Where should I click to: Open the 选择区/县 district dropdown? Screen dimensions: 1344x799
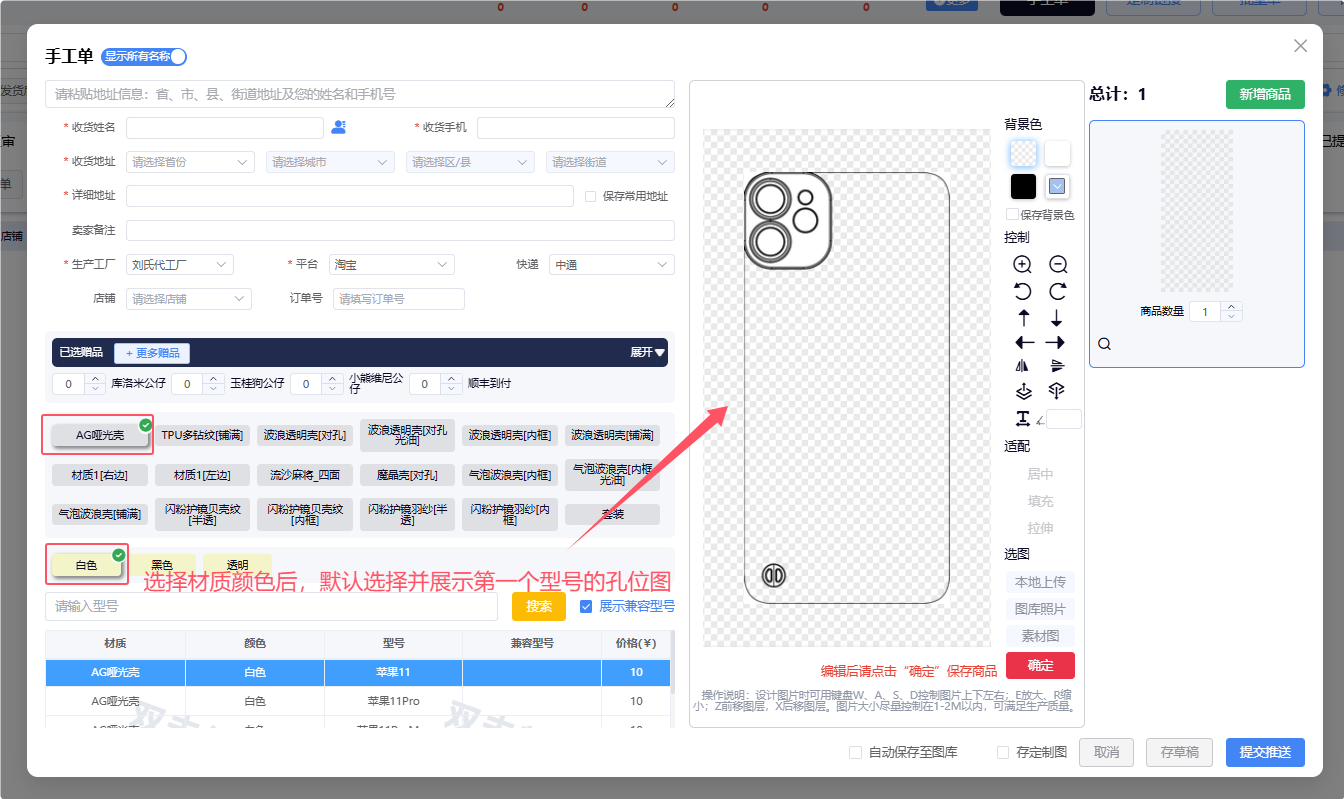(471, 161)
